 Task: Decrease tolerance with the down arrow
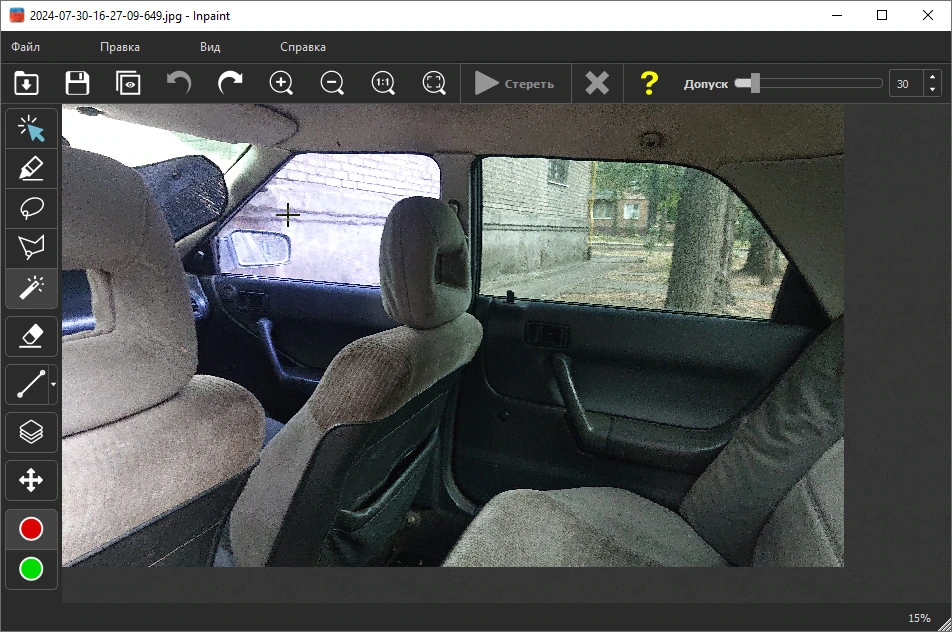(x=933, y=90)
